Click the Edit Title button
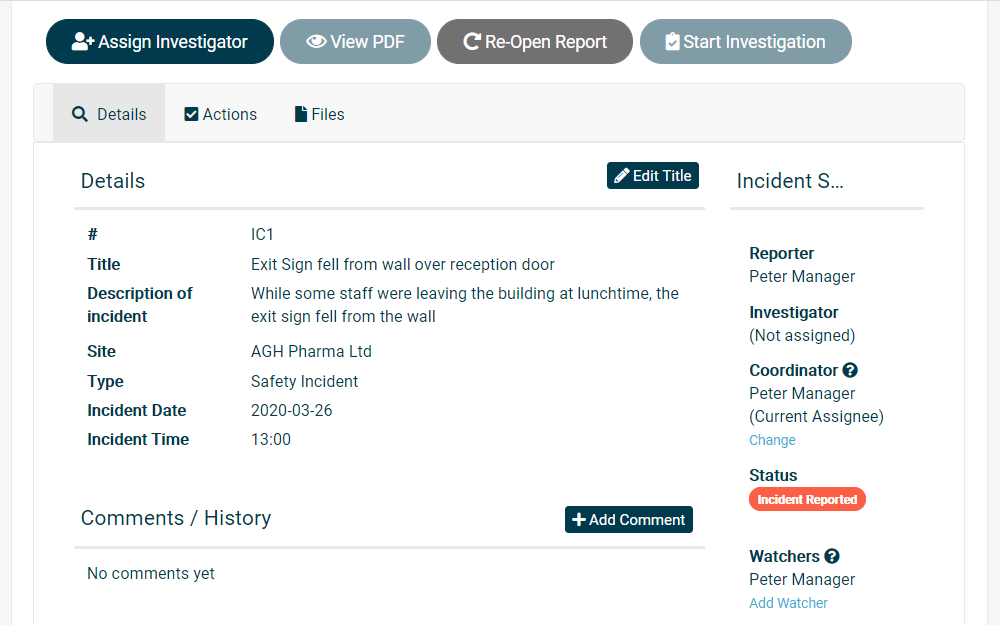The width and height of the screenshot is (1000, 625). coord(652,175)
